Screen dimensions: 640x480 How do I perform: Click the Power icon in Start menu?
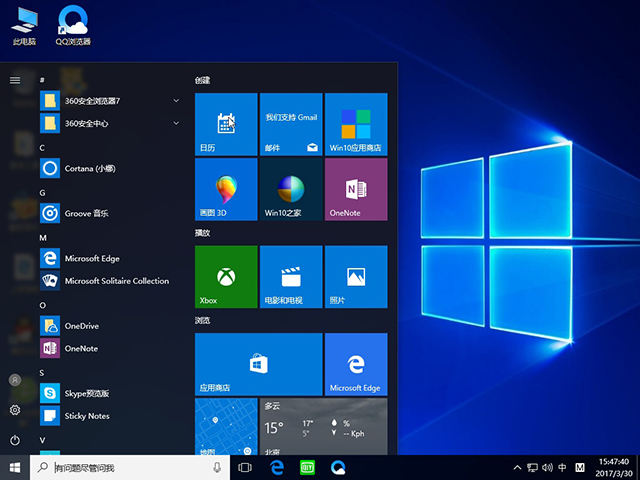(x=15, y=440)
